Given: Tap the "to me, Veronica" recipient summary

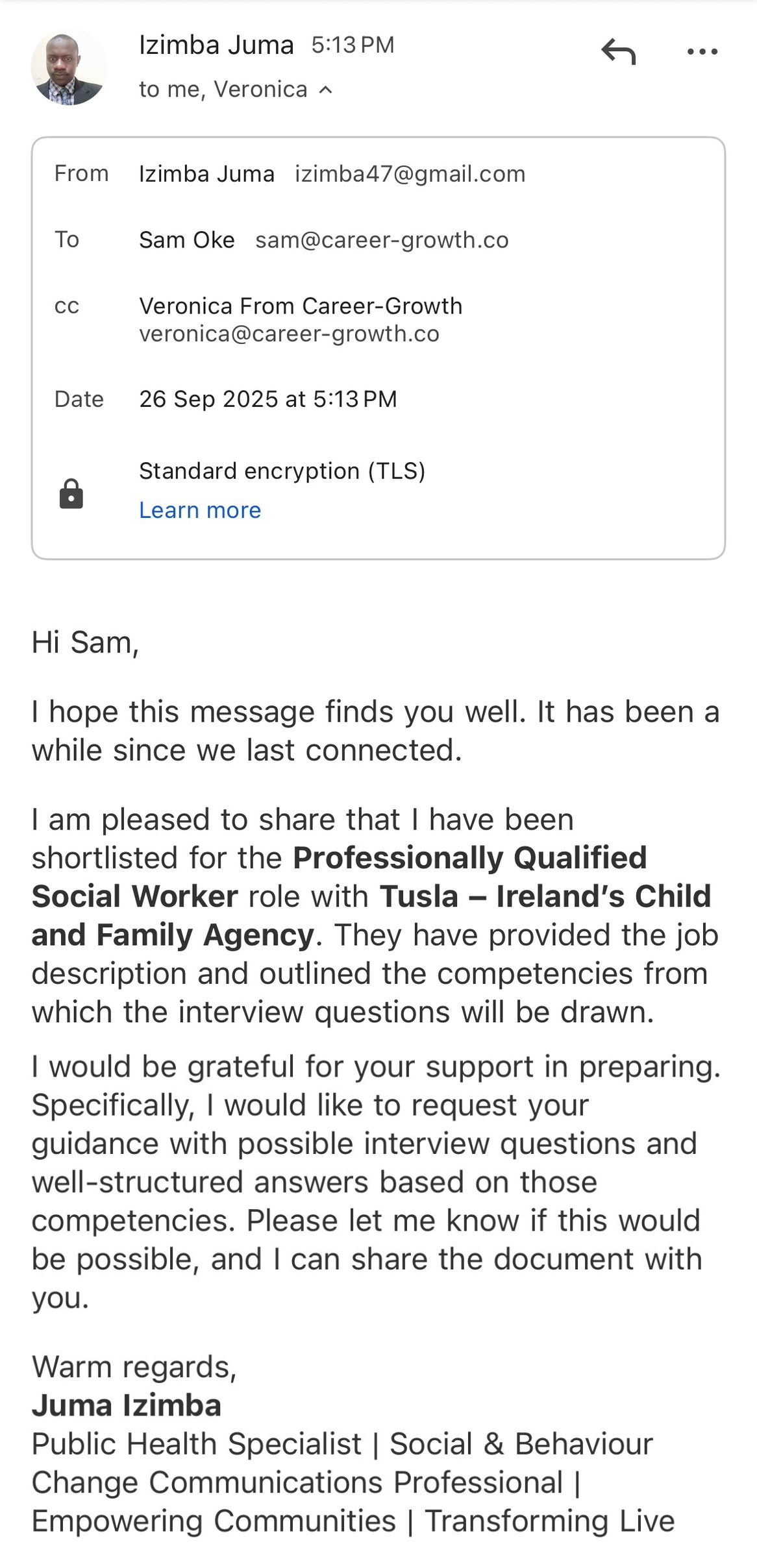Looking at the screenshot, I should point(223,90).
